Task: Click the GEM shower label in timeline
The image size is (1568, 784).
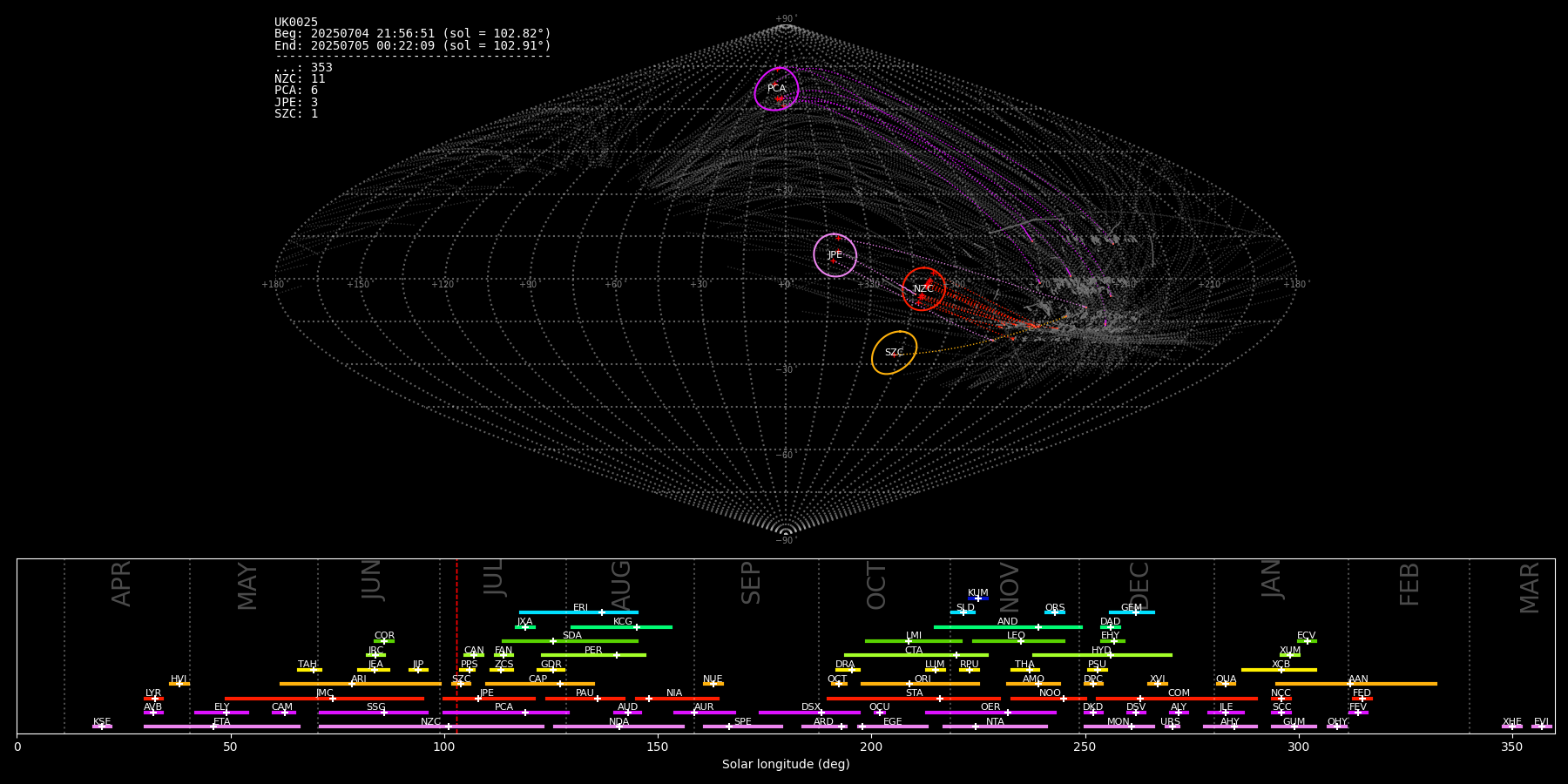Action: point(1132,608)
